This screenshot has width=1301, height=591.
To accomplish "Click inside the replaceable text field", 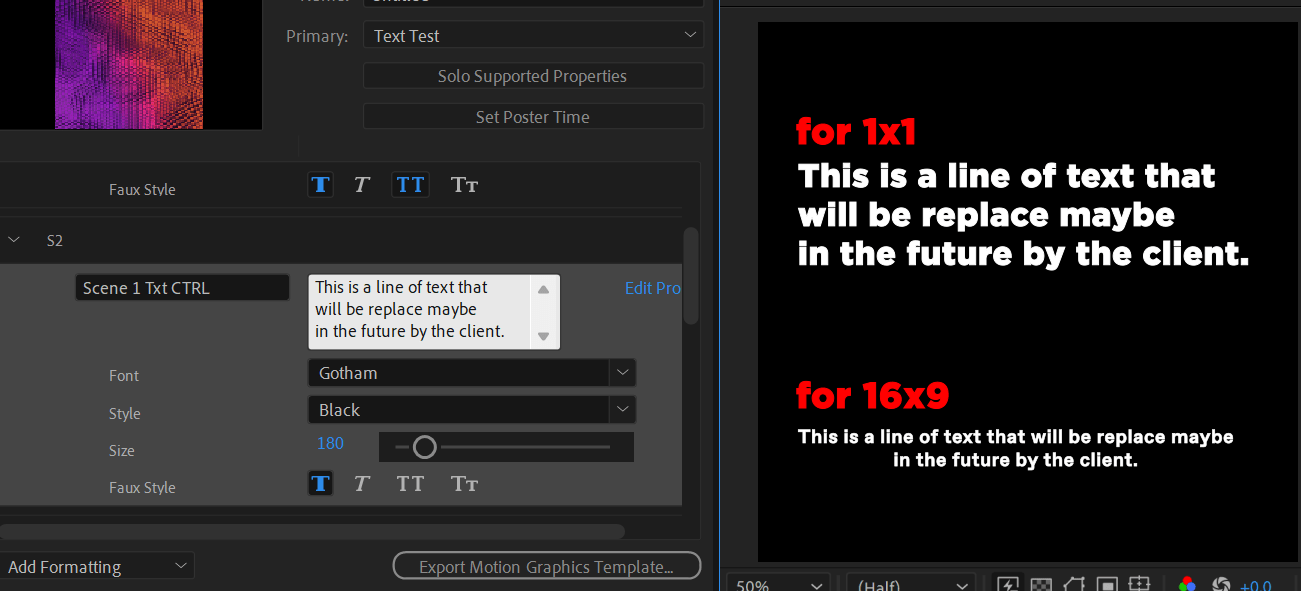I will (x=420, y=309).
